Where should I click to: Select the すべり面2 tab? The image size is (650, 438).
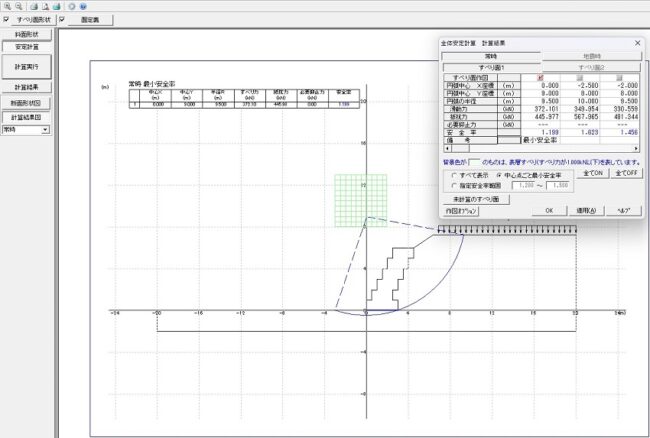592,67
